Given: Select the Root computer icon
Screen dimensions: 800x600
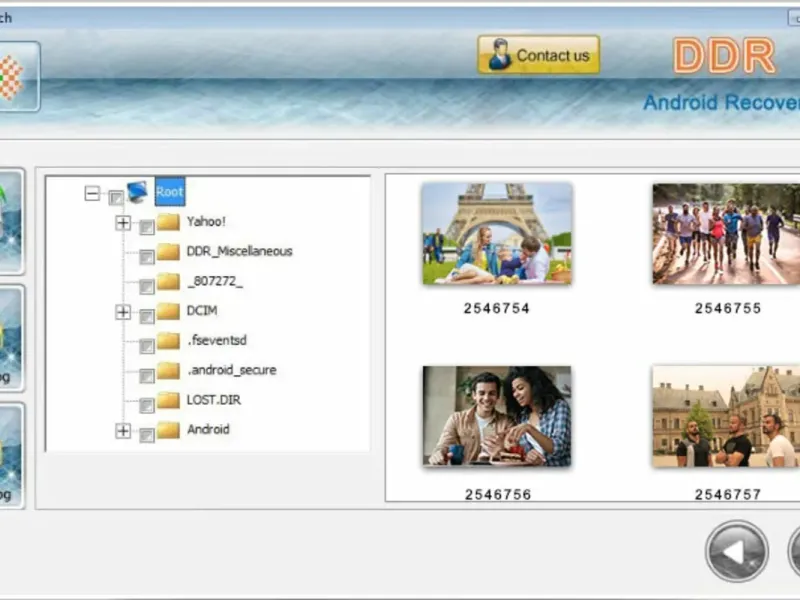Looking at the screenshot, I should point(138,192).
